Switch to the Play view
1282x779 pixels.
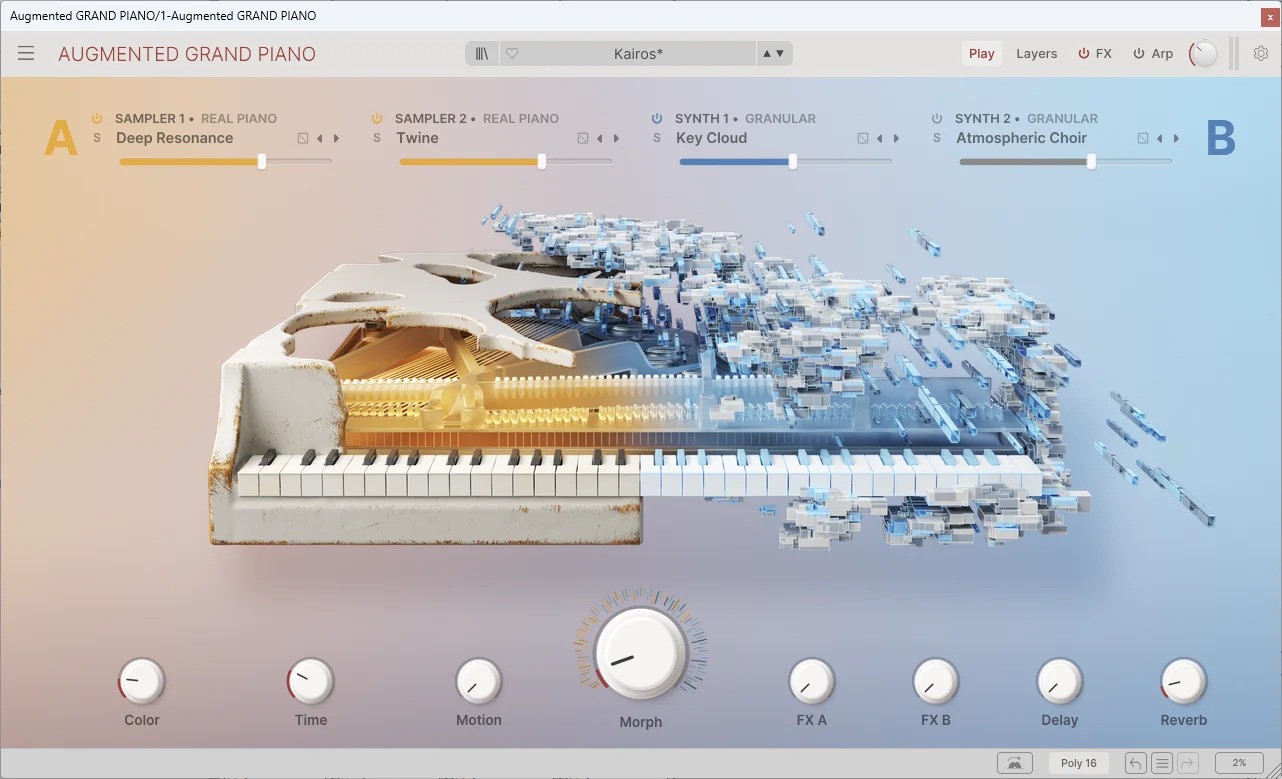click(982, 54)
